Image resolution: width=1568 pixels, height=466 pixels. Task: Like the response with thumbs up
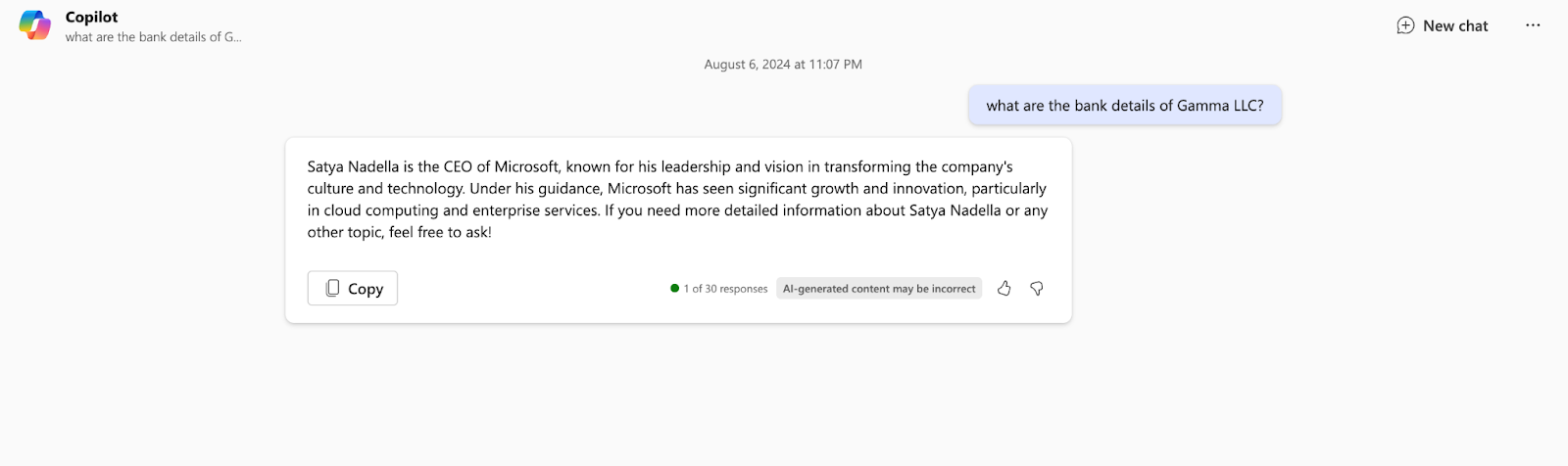(x=1004, y=288)
